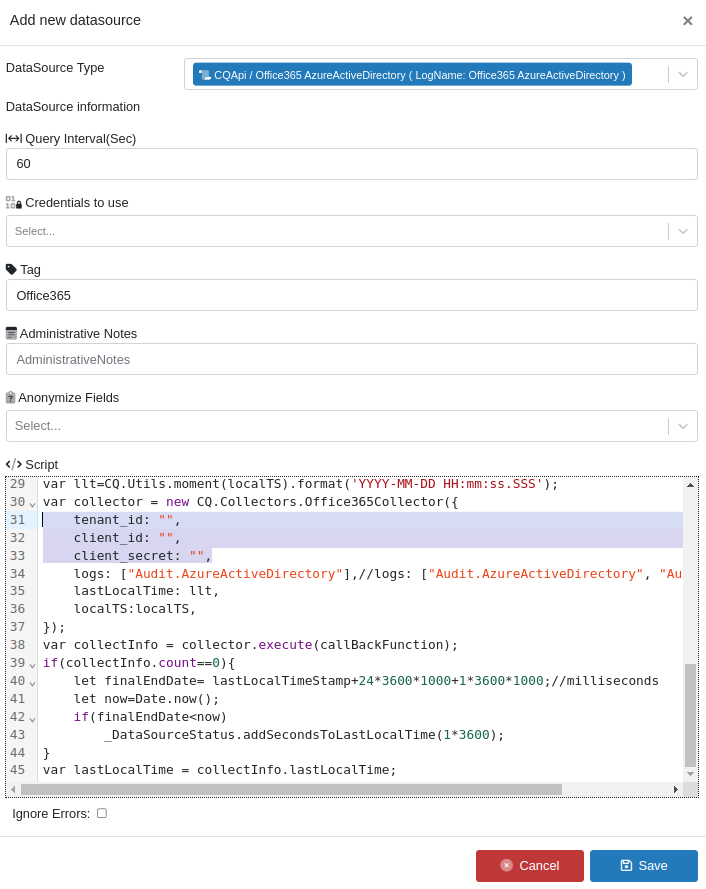Click the horizontal scroll left arrow
This screenshot has width=706, height=889.
13,789
